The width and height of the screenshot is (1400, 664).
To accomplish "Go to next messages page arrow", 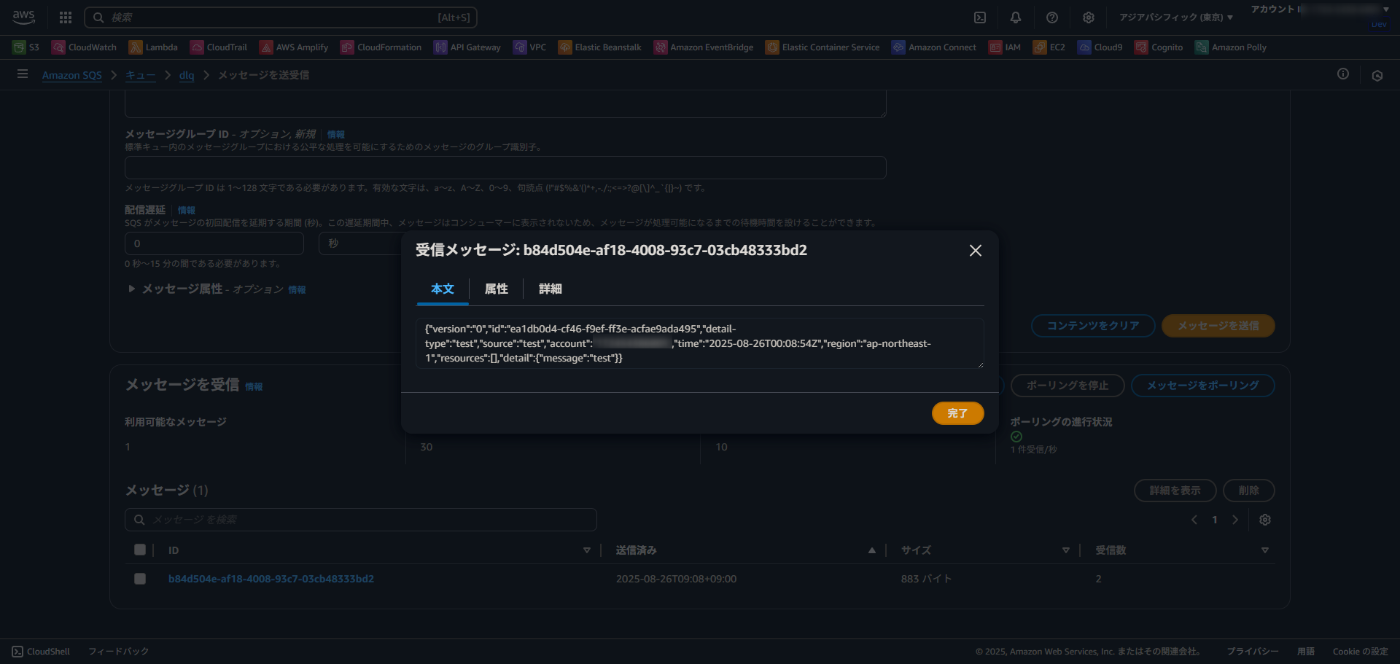I will tap(1235, 520).
